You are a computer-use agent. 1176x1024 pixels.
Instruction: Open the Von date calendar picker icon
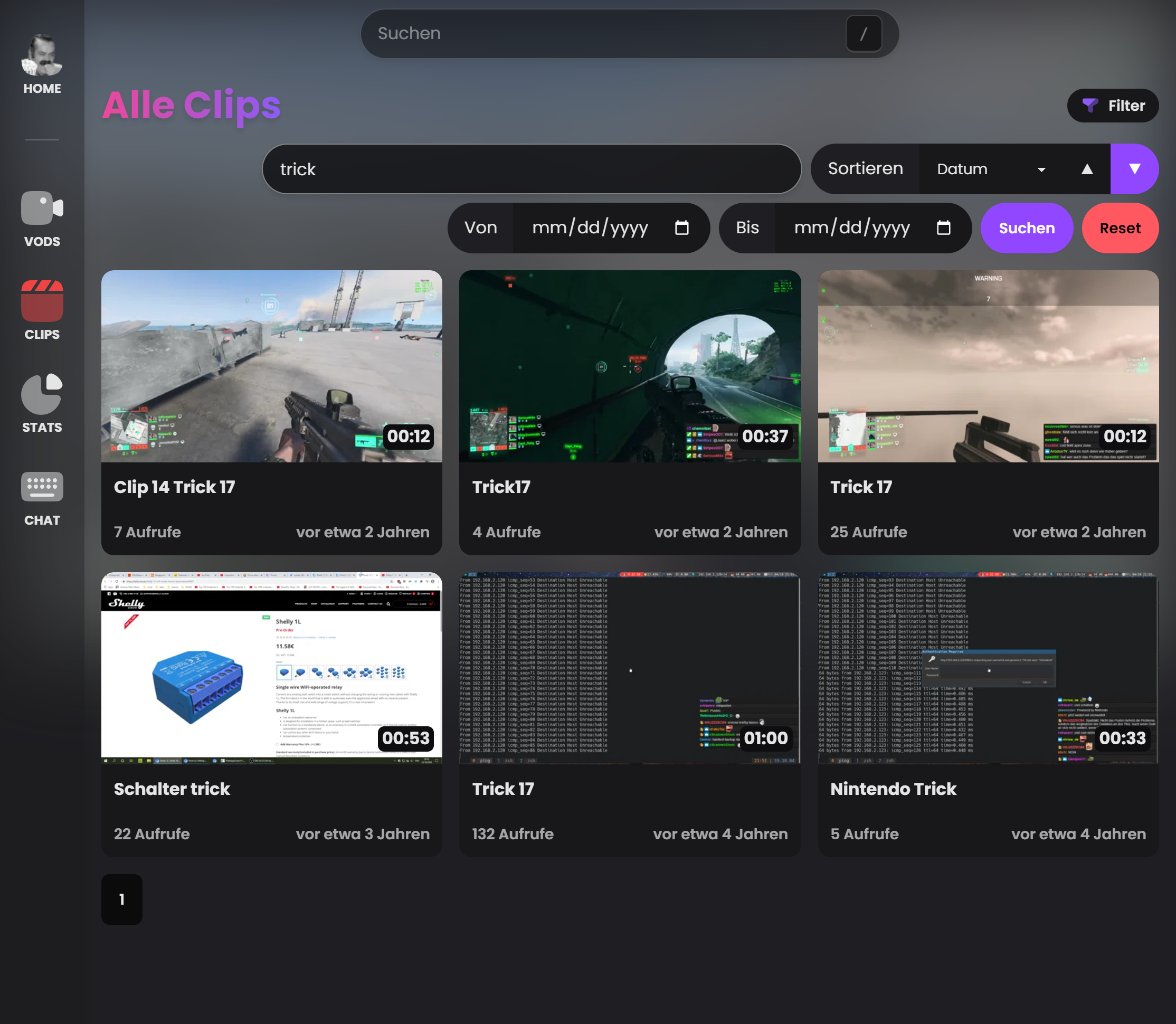click(x=681, y=228)
